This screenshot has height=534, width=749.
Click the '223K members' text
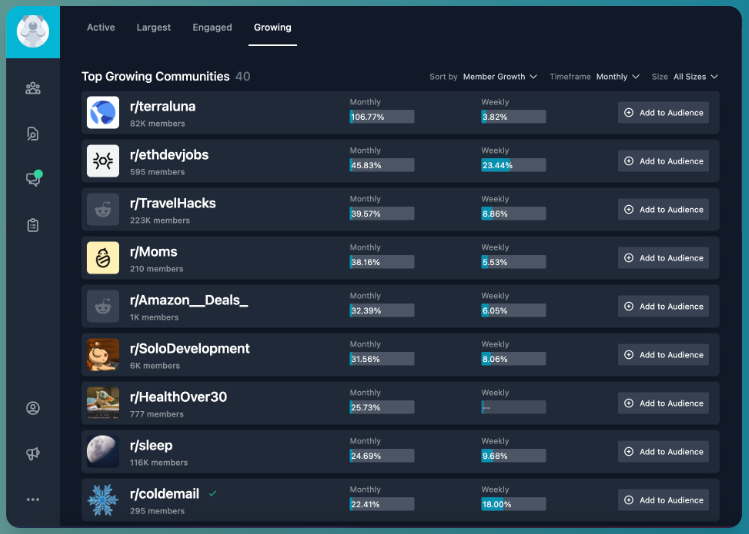pyautogui.click(x=160, y=220)
